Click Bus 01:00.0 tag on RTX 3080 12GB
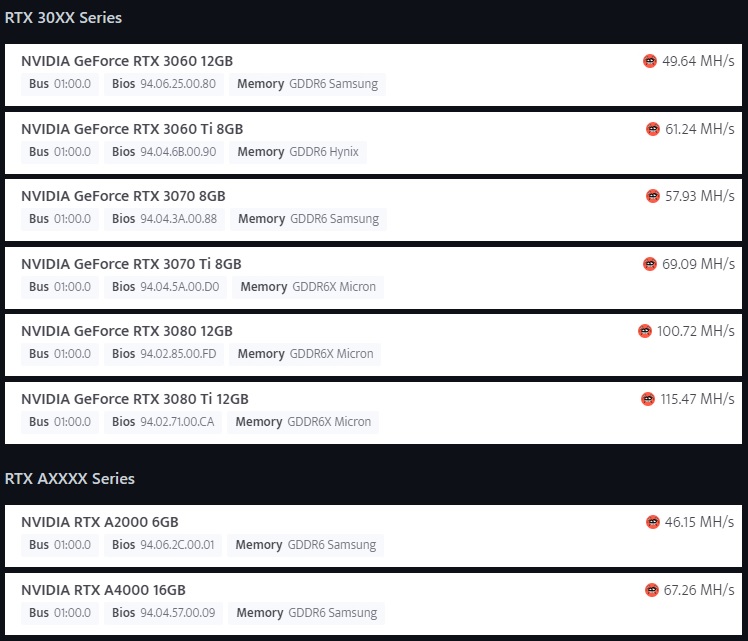The height and width of the screenshot is (641, 748). pyautogui.click(x=60, y=354)
